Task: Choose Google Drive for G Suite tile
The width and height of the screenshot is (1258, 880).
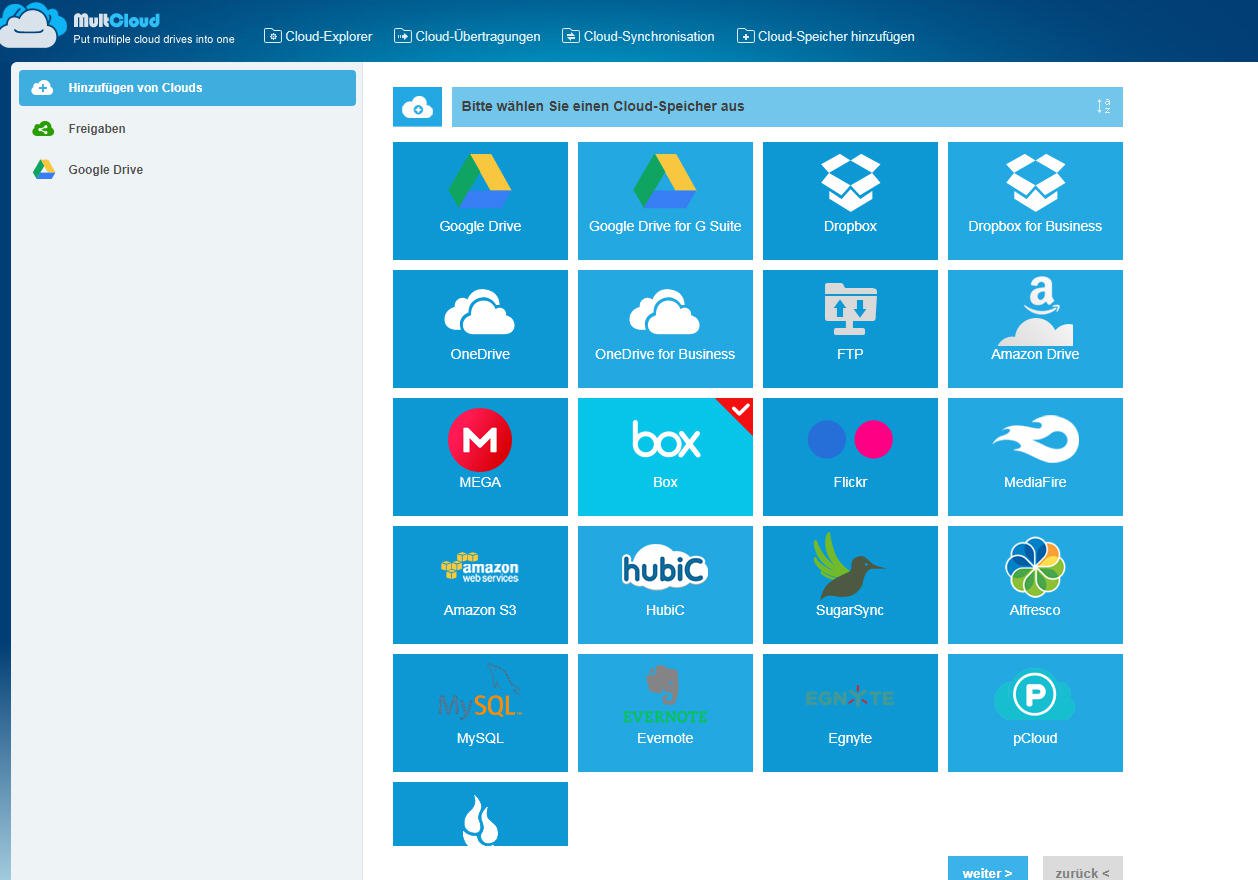Action: [x=665, y=200]
